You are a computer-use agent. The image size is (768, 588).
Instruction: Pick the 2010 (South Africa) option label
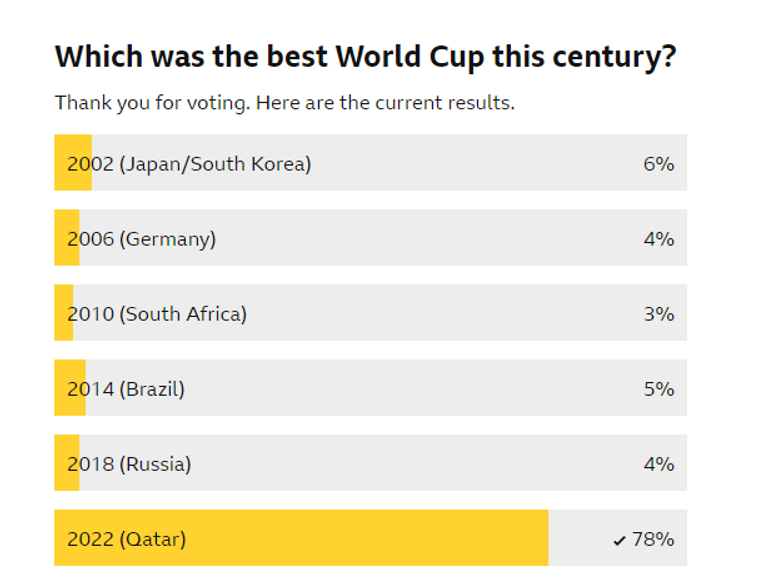157,314
